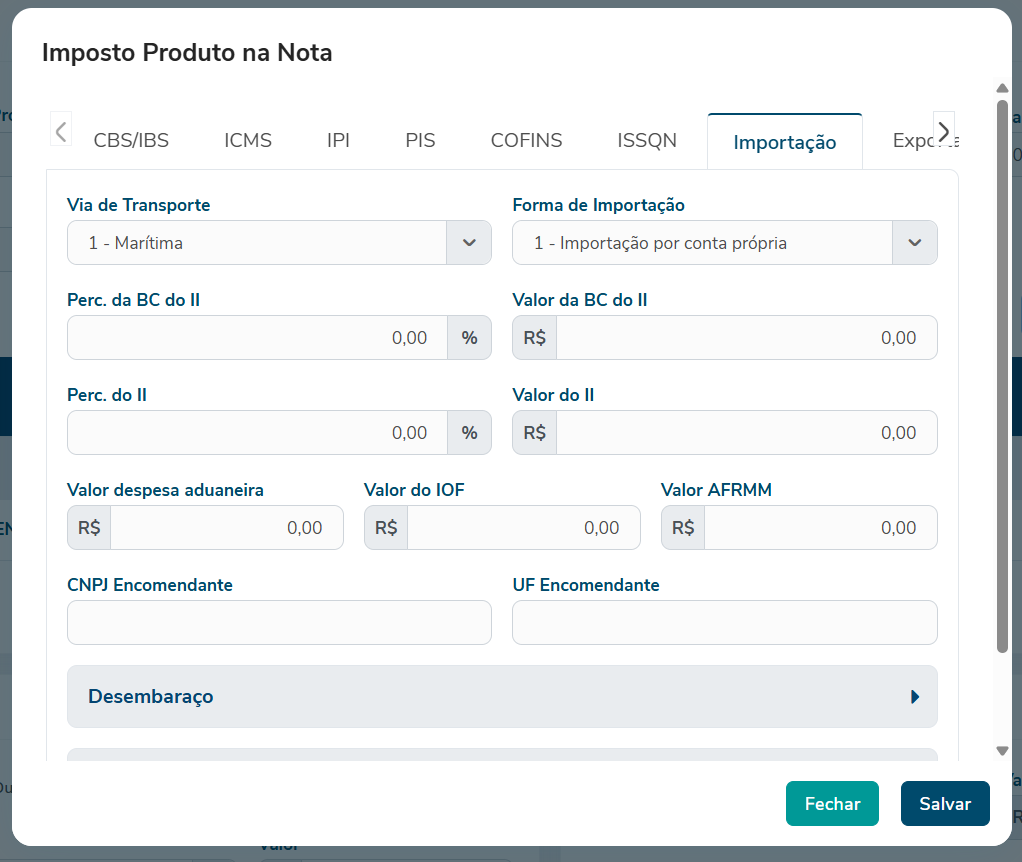This screenshot has height=862, width=1022.
Task: Click the % suffix of Perc. do II
Action: pyautogui.click(x=469, y=433)
